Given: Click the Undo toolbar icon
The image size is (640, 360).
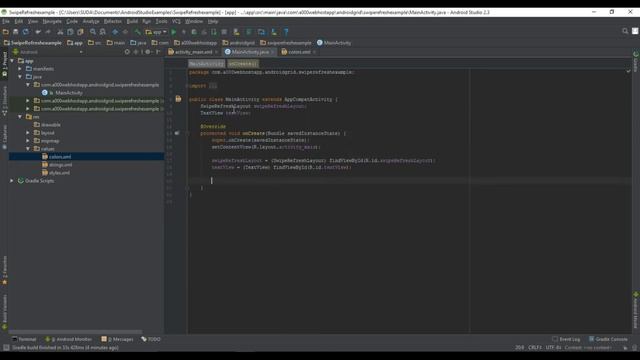Looking at the screenshot, I should pyautogui.click(x=38, y=32).
